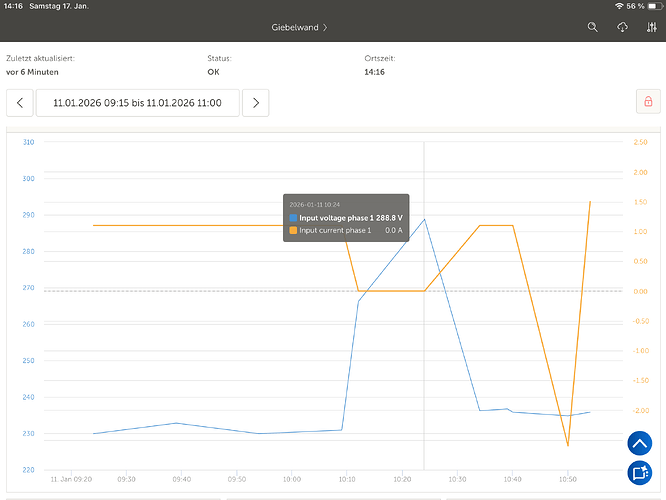Tap the blue scroll-to-top arrow button
666x500 pixels.
(640, 443)
